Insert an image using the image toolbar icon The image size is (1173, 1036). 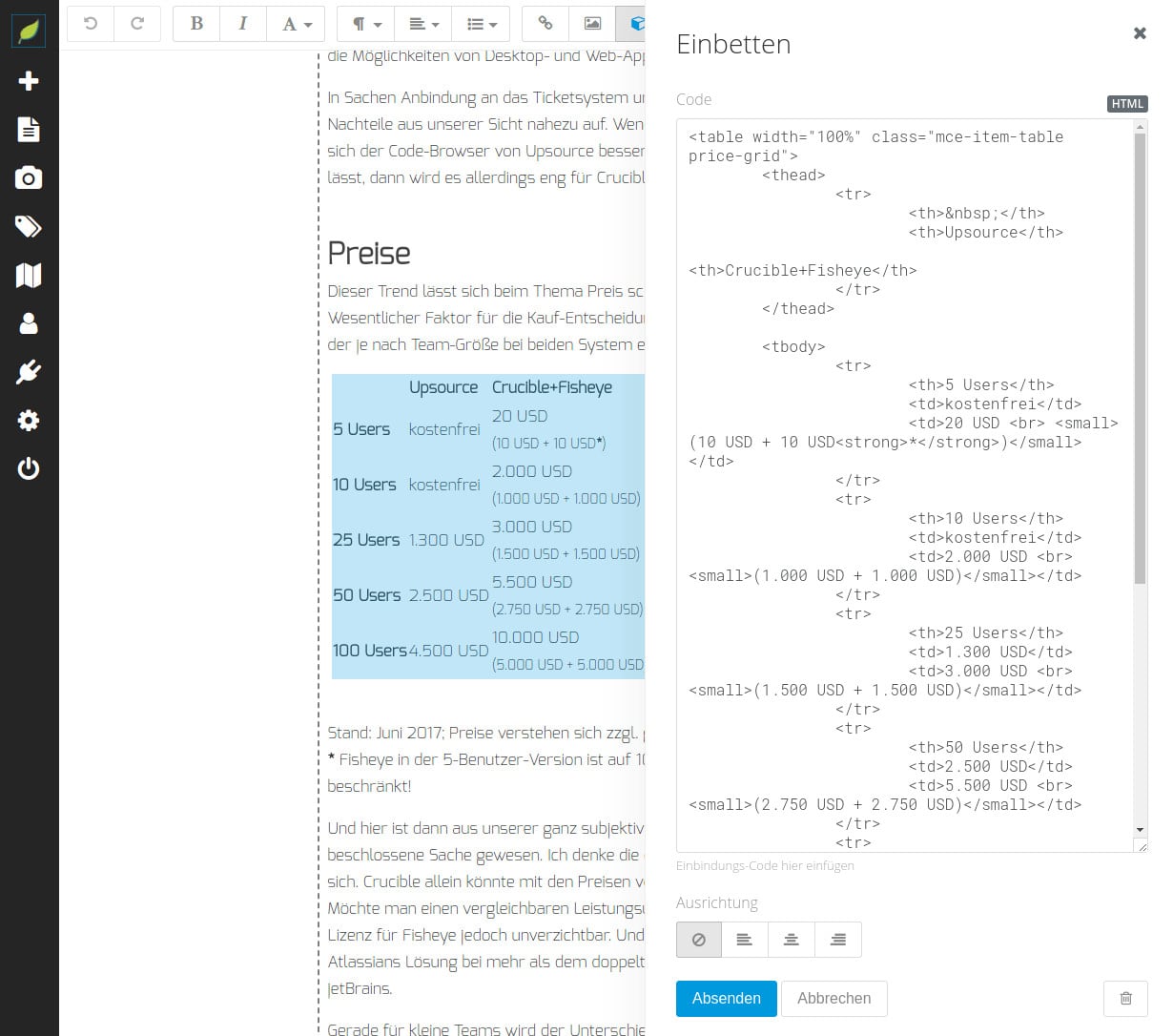[x=593, y=23]
